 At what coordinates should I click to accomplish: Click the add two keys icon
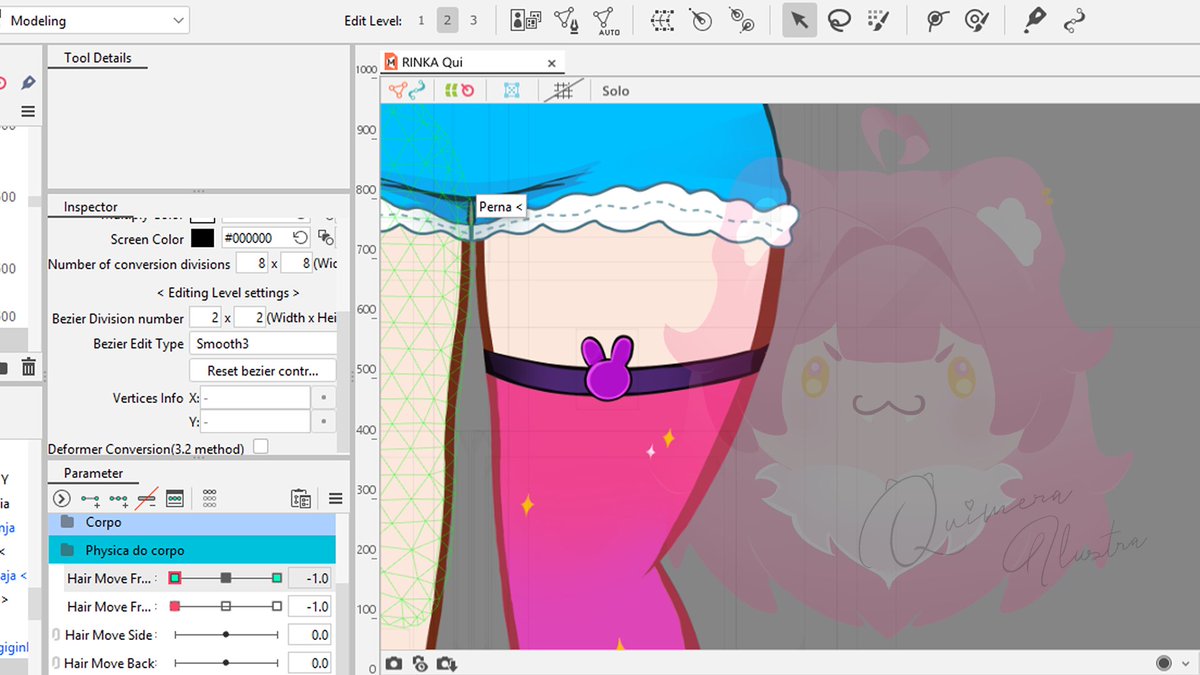pos(90,498)
